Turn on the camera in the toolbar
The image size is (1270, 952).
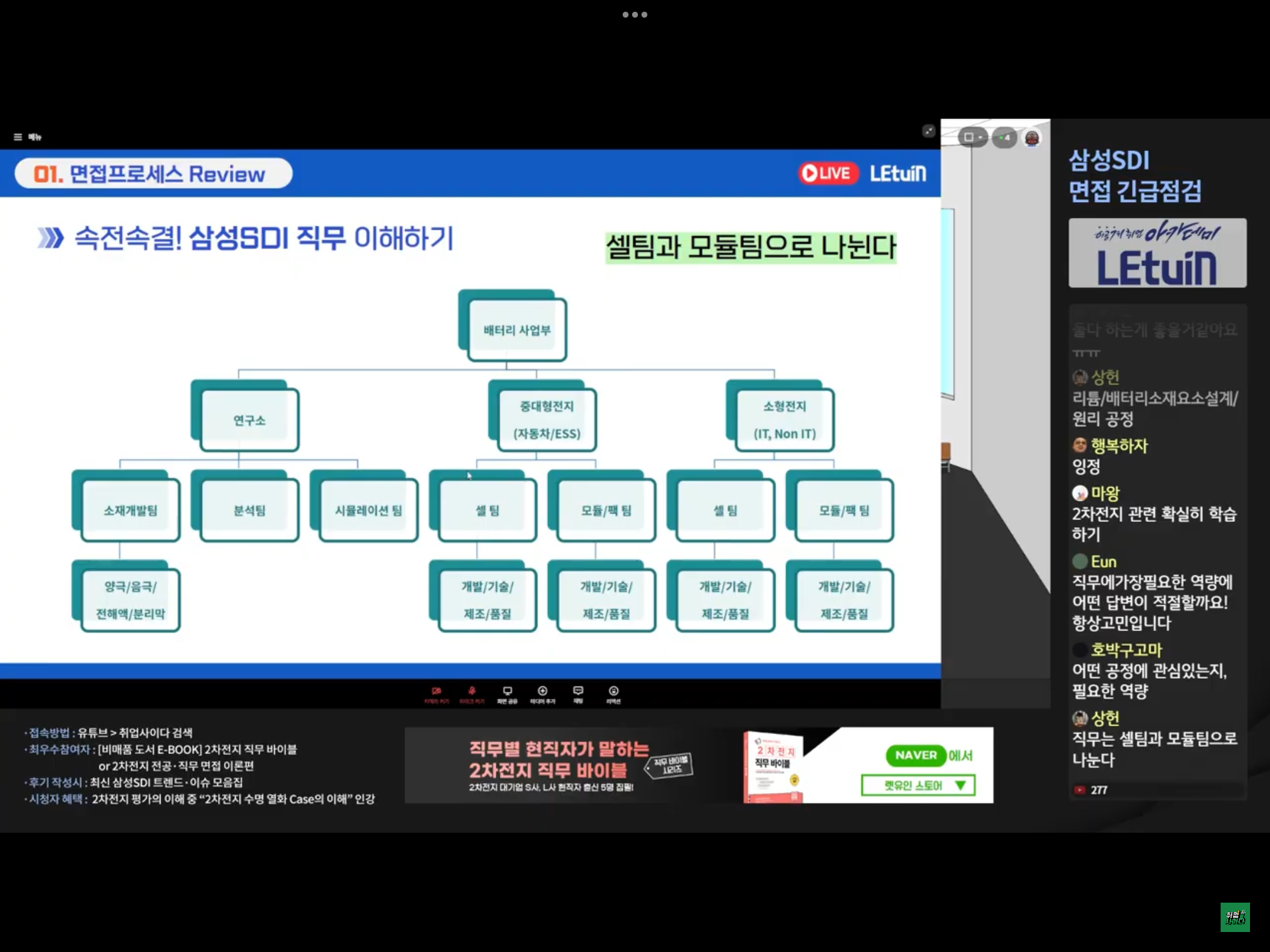(x=436, y=694)
